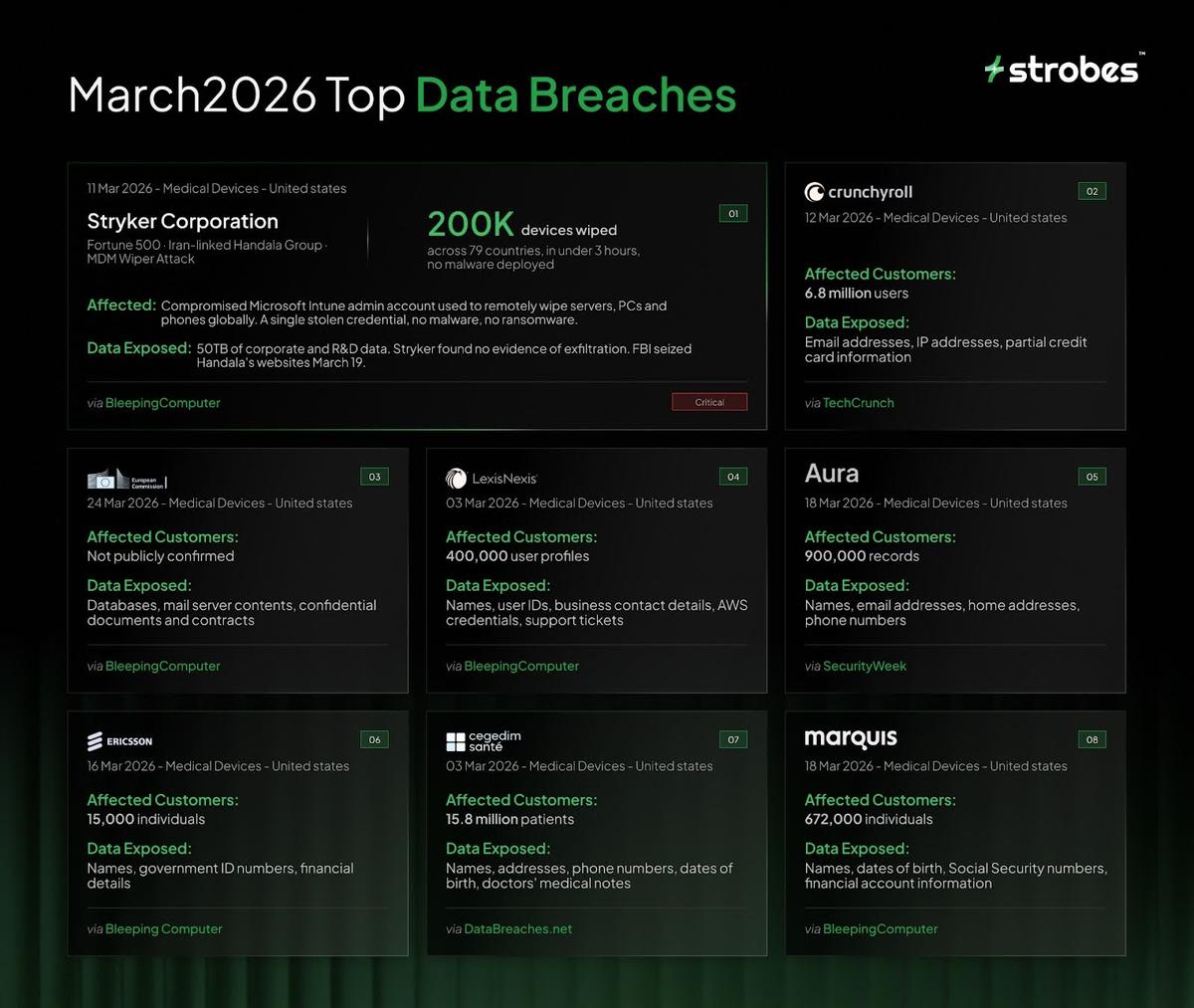Click '900,000 records' text
Screen dimensions: 1194x1008
coord(862,556)
